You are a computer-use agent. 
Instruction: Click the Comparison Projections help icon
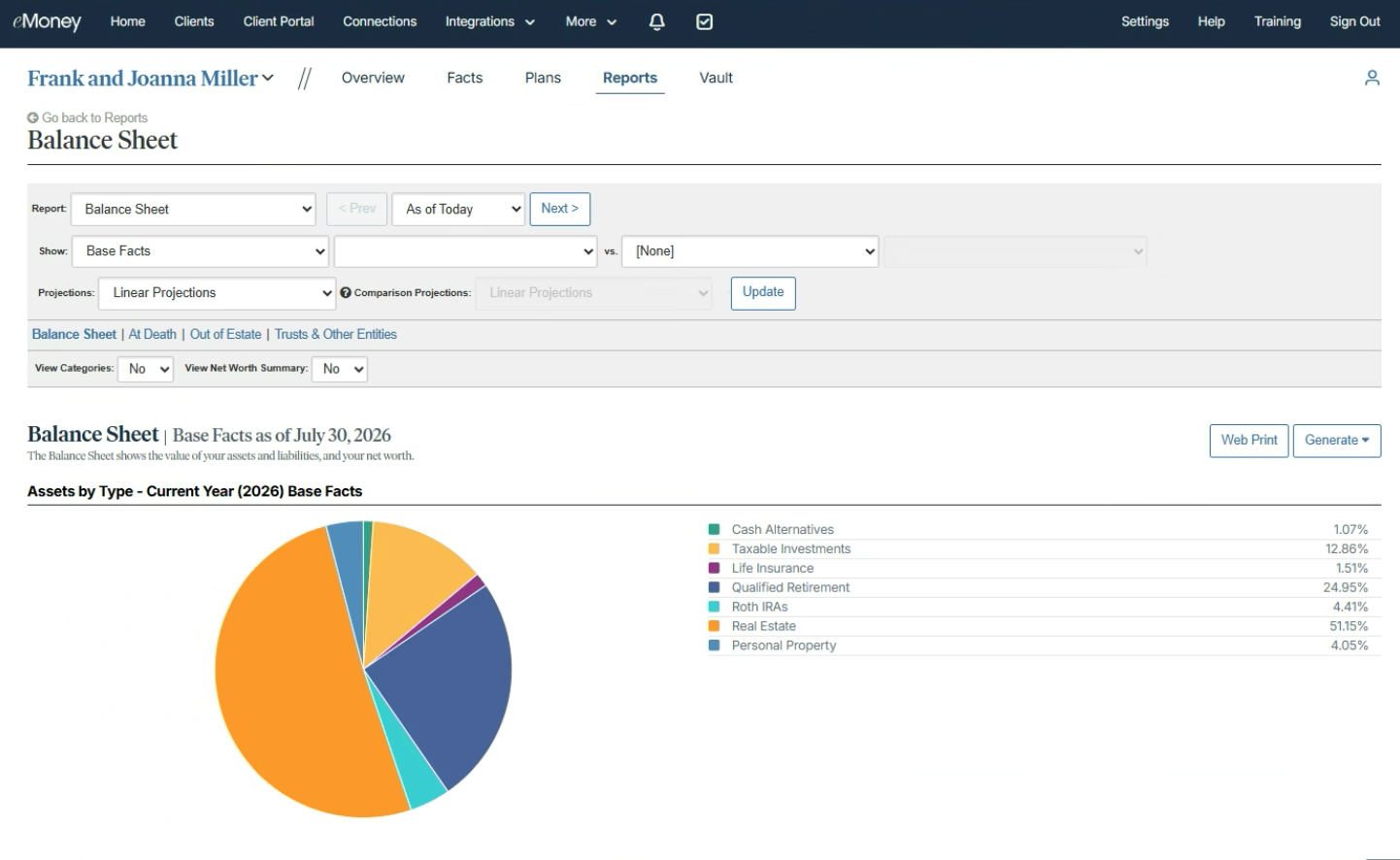pyautogui.click(x=346, y=292)
